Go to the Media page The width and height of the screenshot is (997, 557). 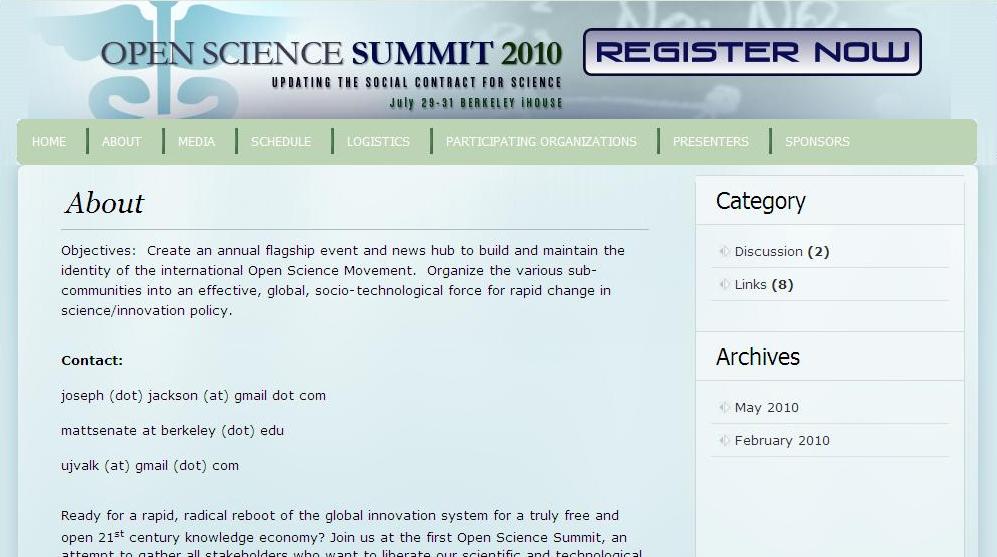(x=196, y=142)
